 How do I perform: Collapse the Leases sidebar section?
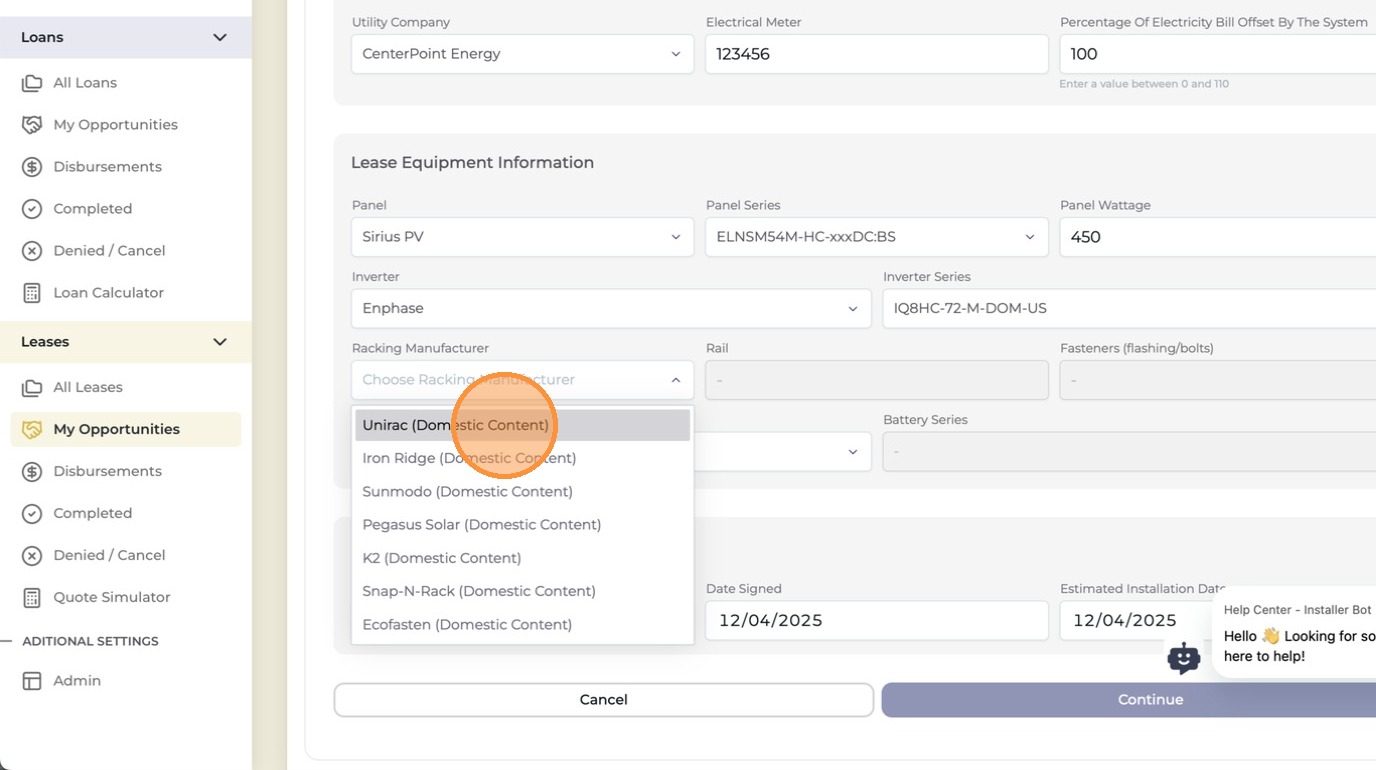point(220,342)
